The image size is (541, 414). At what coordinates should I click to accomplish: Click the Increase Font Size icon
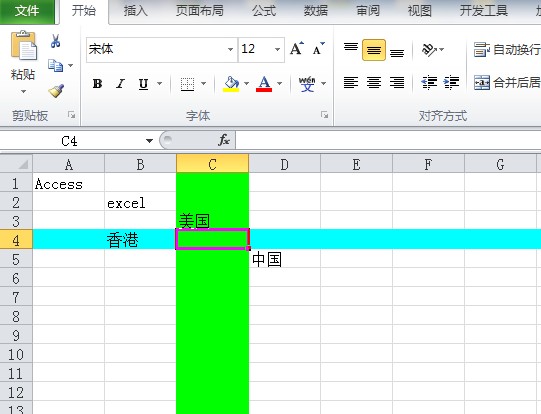(297, 49)
